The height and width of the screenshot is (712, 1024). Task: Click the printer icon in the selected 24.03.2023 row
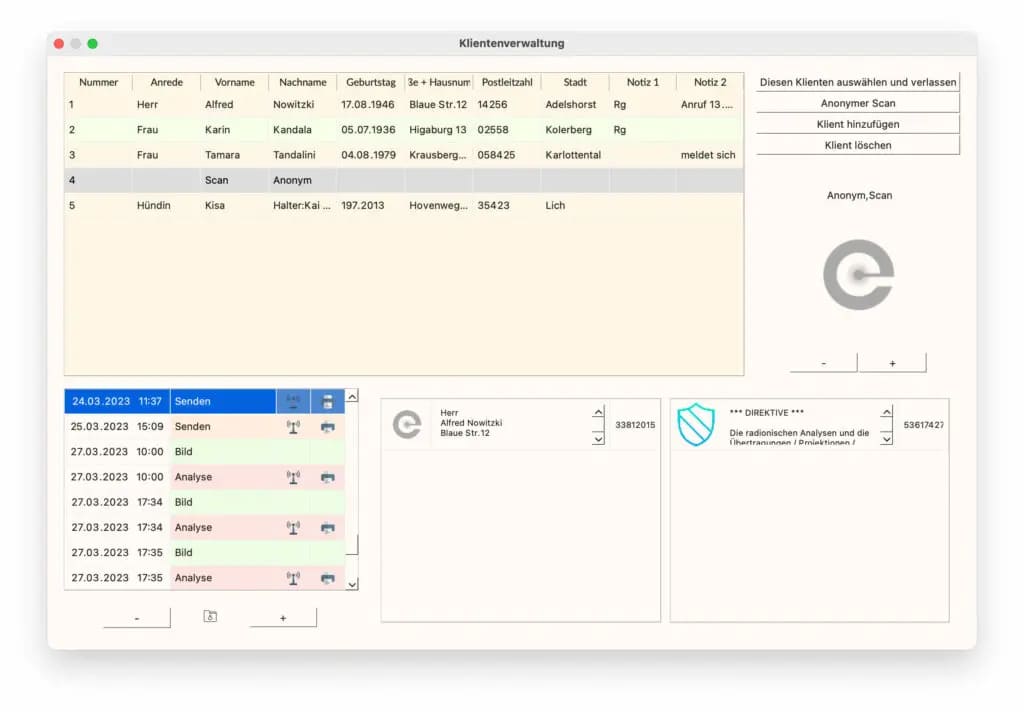click(x=327, y=402)
